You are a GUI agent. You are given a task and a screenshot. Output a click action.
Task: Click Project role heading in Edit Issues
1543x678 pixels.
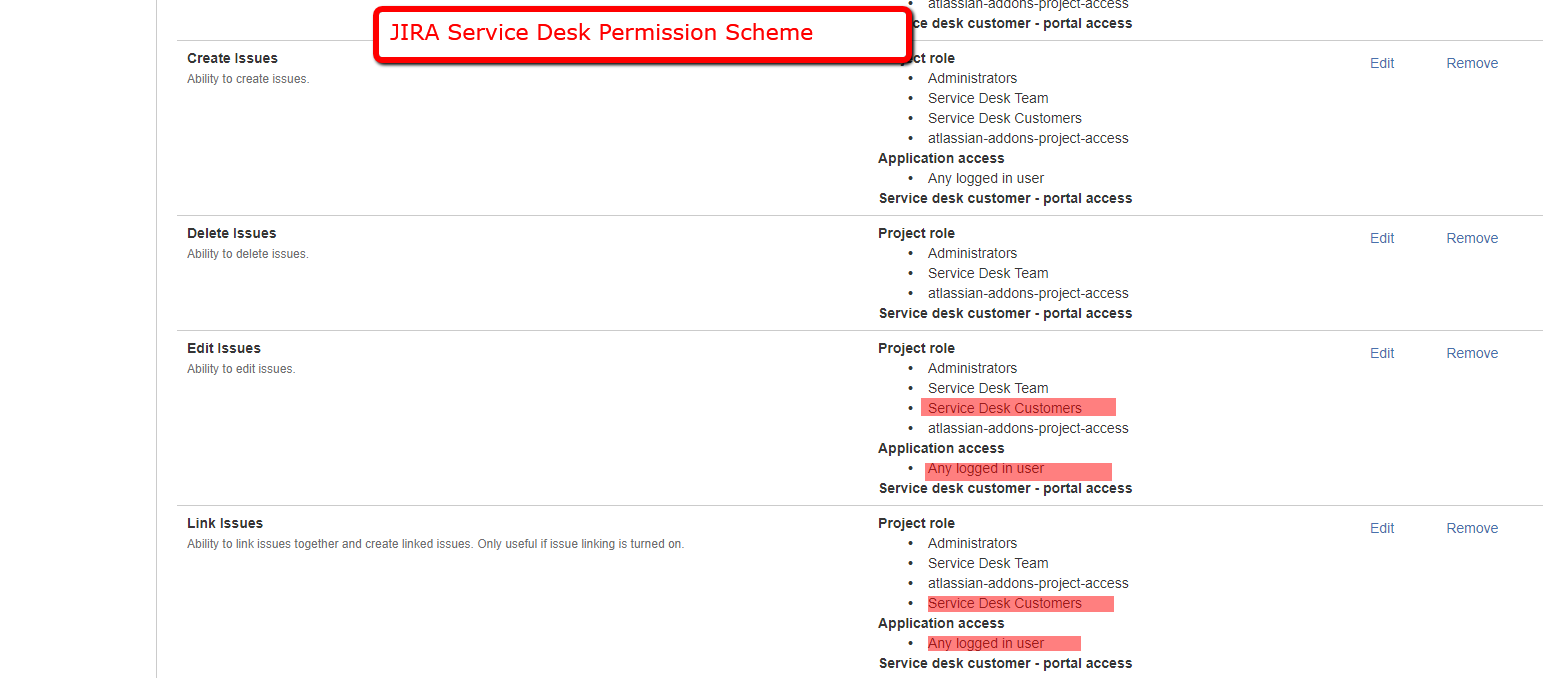[x=916, y=348]
